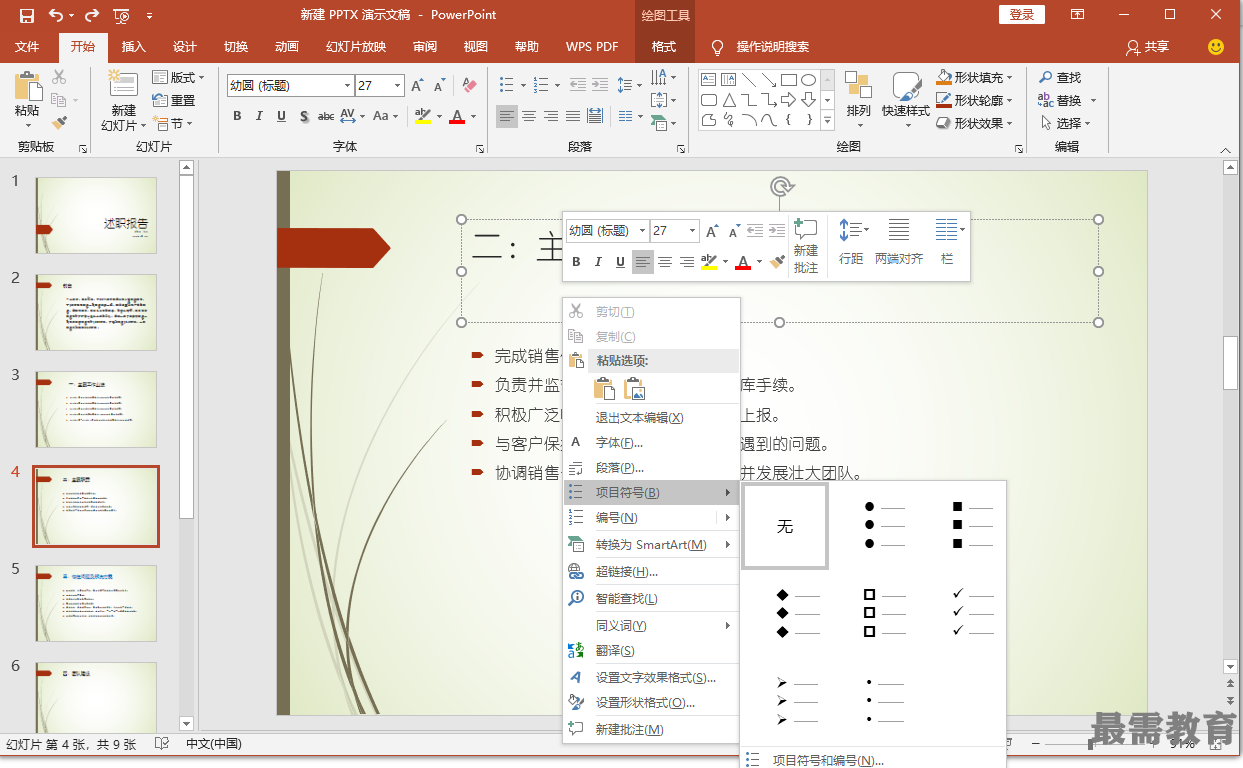
Task: Select the 无 (None) bullet option
Action: coord(785,526)
